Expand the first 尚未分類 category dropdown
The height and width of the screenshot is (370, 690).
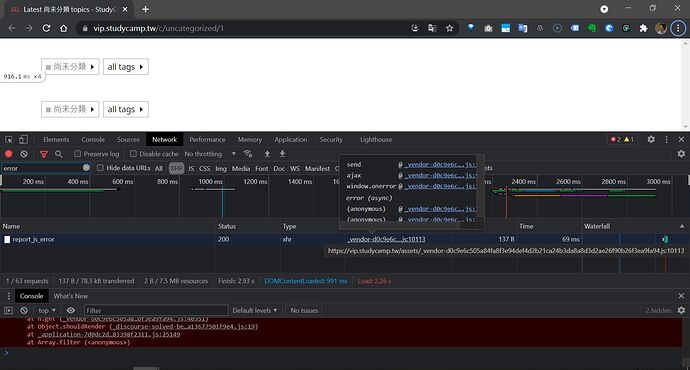[70, 67]
